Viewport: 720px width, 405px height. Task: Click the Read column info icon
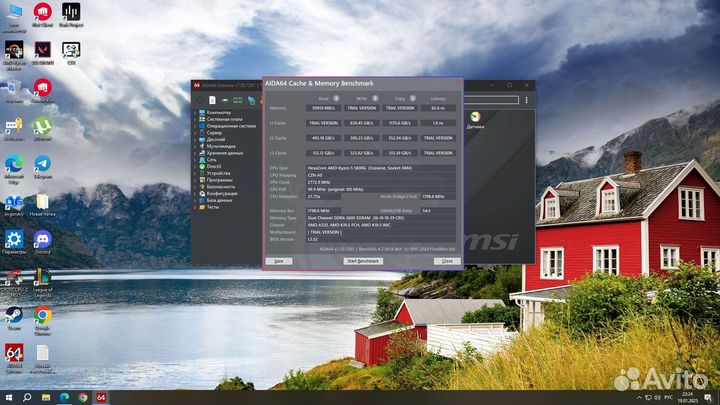tap(335, 98)
